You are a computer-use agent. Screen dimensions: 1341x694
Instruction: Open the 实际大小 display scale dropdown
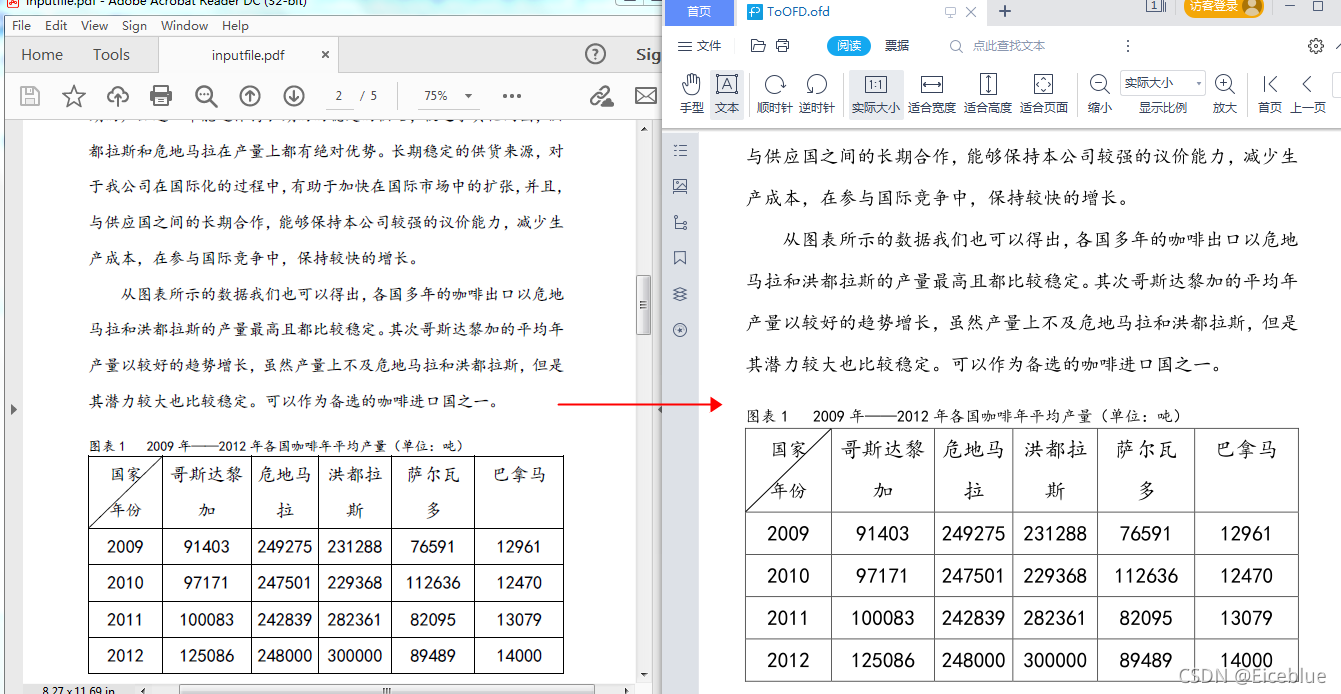click(x=1163, y=83)
